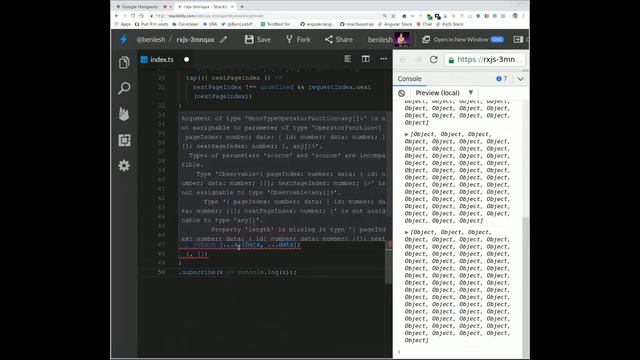The width and height of the screenshot is (640, 360).
Task: Expand the second logged Object array
Action: 407,134
